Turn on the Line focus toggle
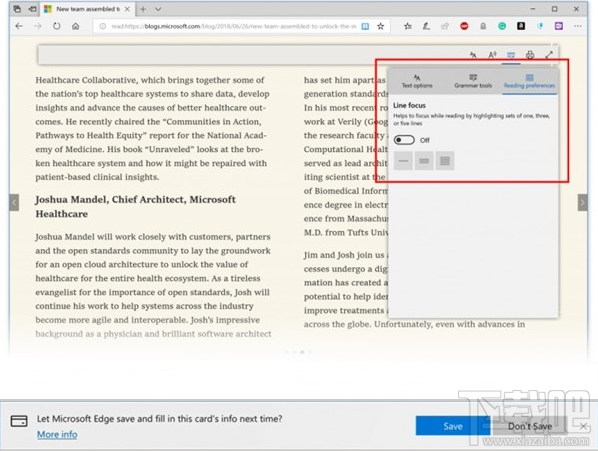 [x=404, y=140]
